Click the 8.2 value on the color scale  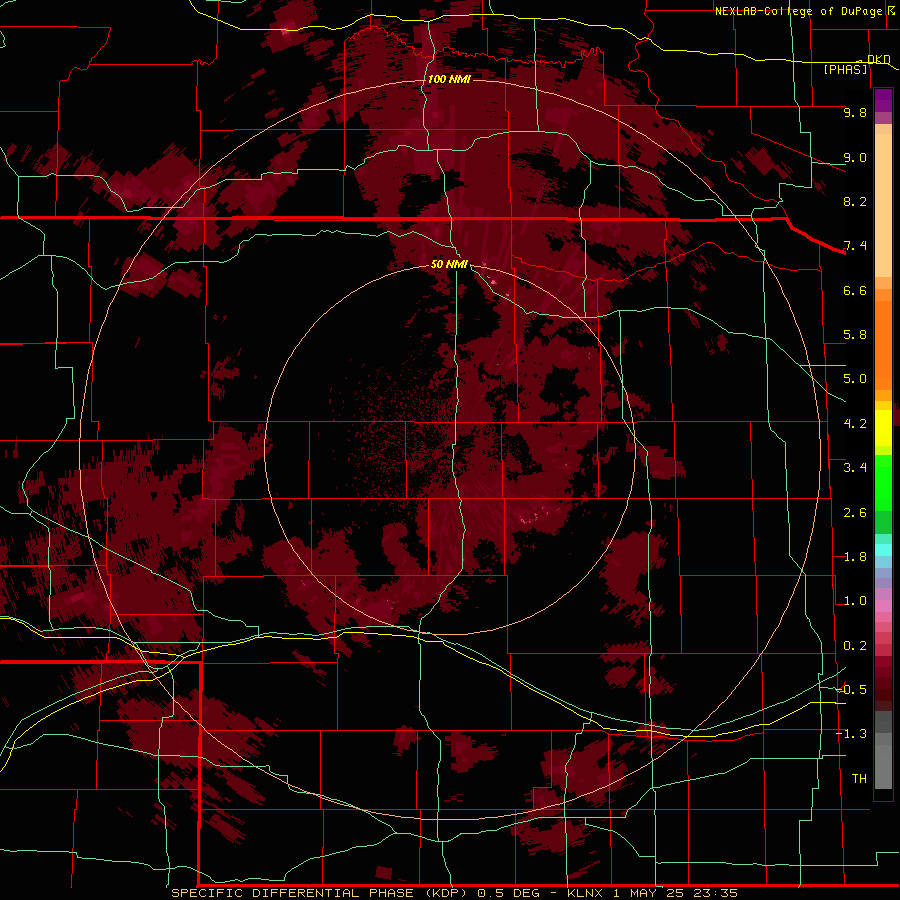pos(855,201)
